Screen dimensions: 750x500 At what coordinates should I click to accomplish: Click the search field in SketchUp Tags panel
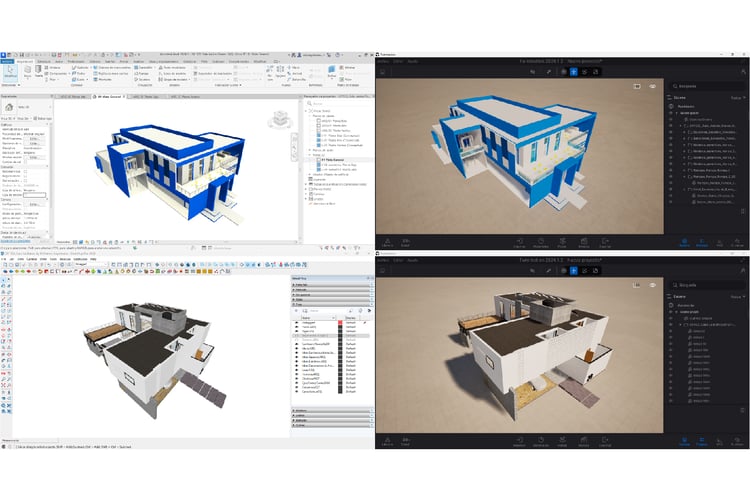pyautogui.click(x=329, y=311)
